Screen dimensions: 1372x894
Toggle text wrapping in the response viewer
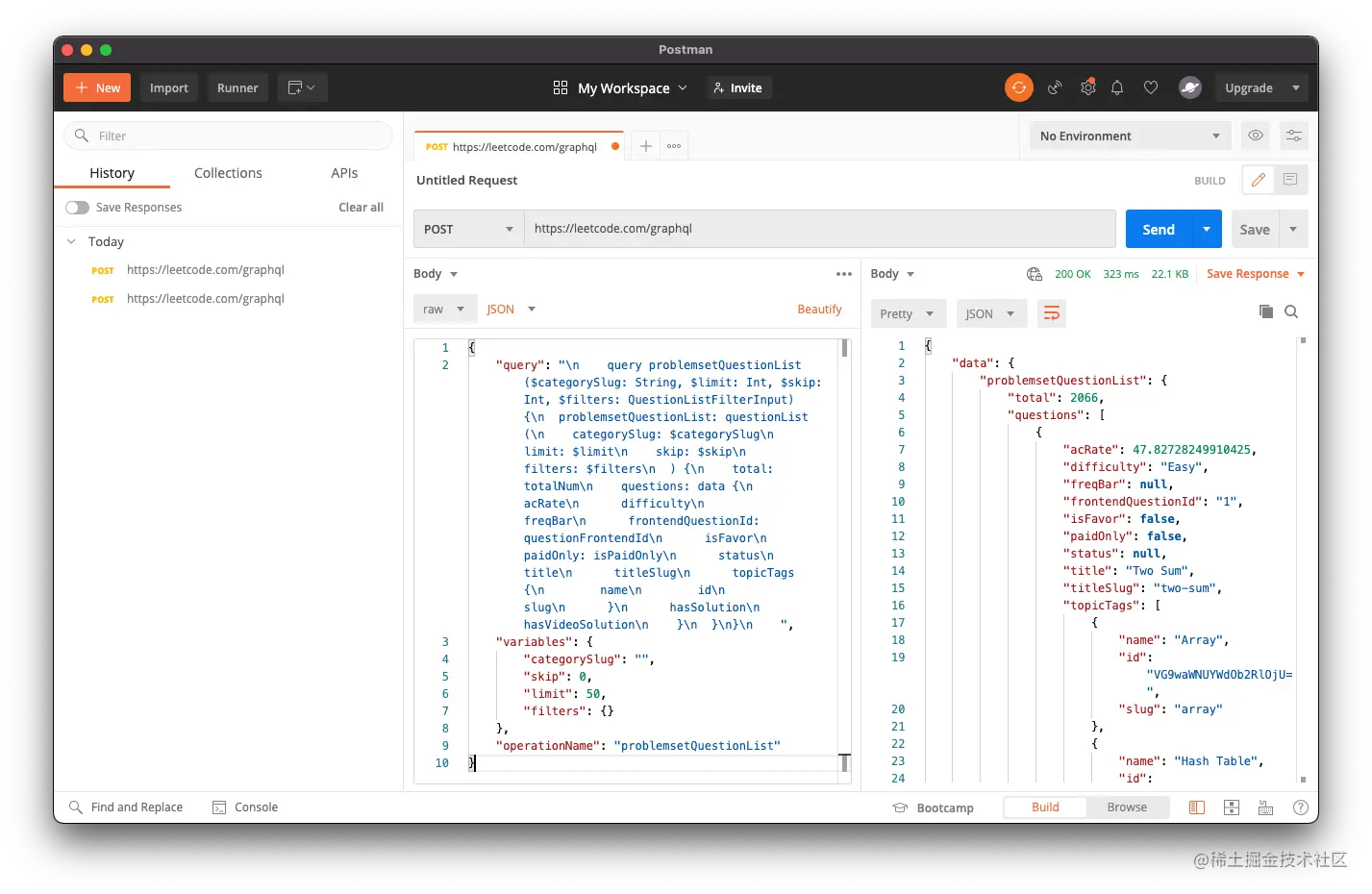point(1051,312)
